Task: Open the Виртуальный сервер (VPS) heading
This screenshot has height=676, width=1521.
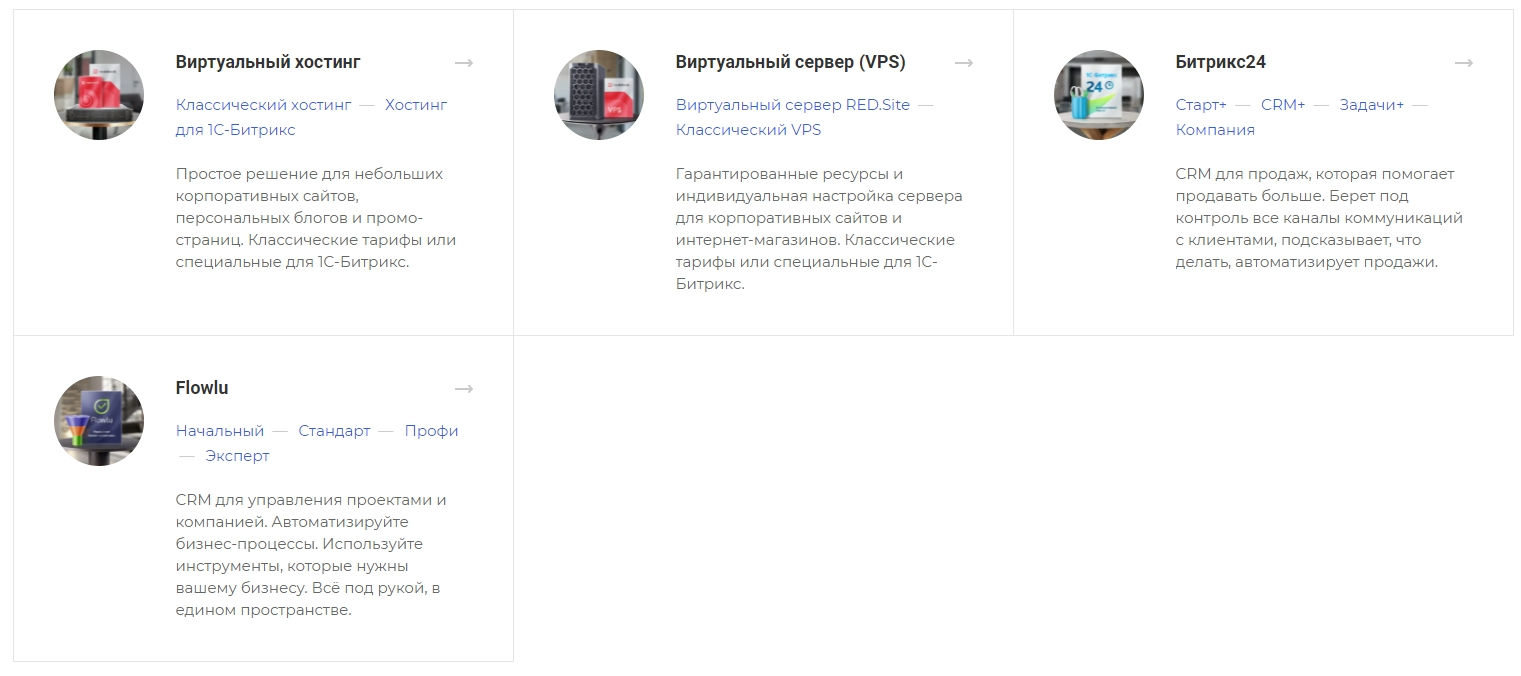Action: click(x=790, y=62)
